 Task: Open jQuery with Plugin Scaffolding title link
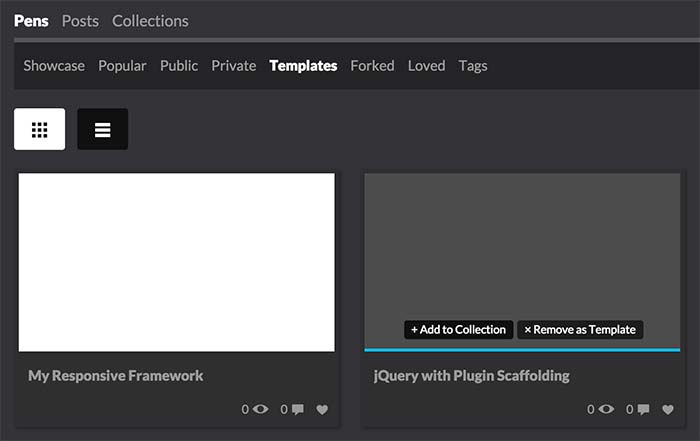tap(471, 376)
